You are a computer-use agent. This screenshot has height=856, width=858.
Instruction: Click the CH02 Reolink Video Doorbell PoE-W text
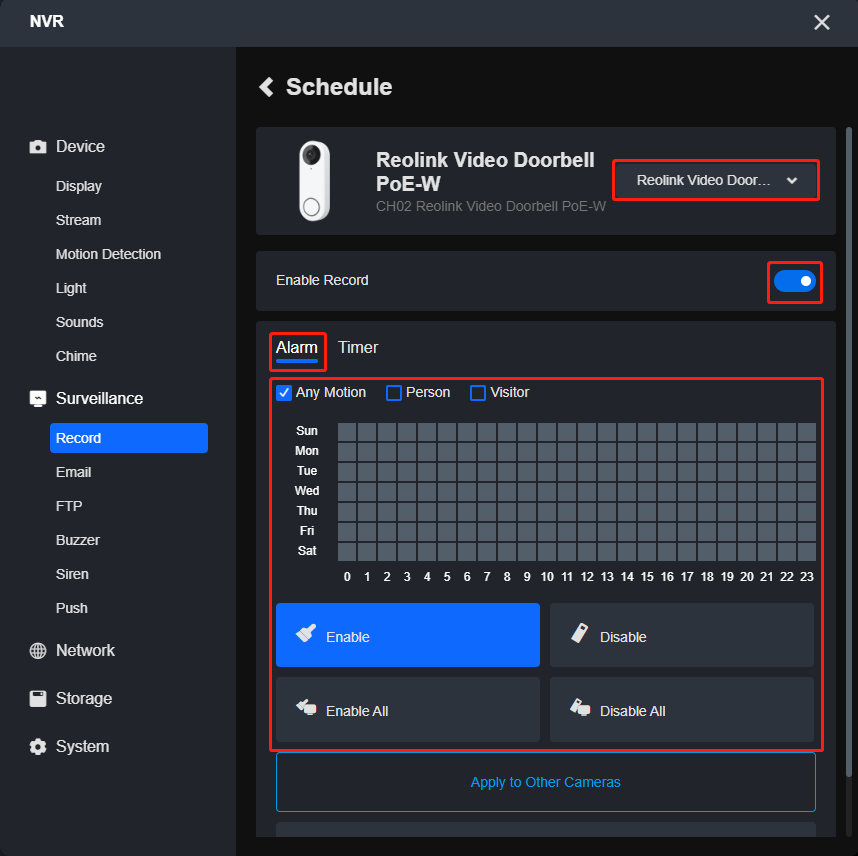coord(491,207)
